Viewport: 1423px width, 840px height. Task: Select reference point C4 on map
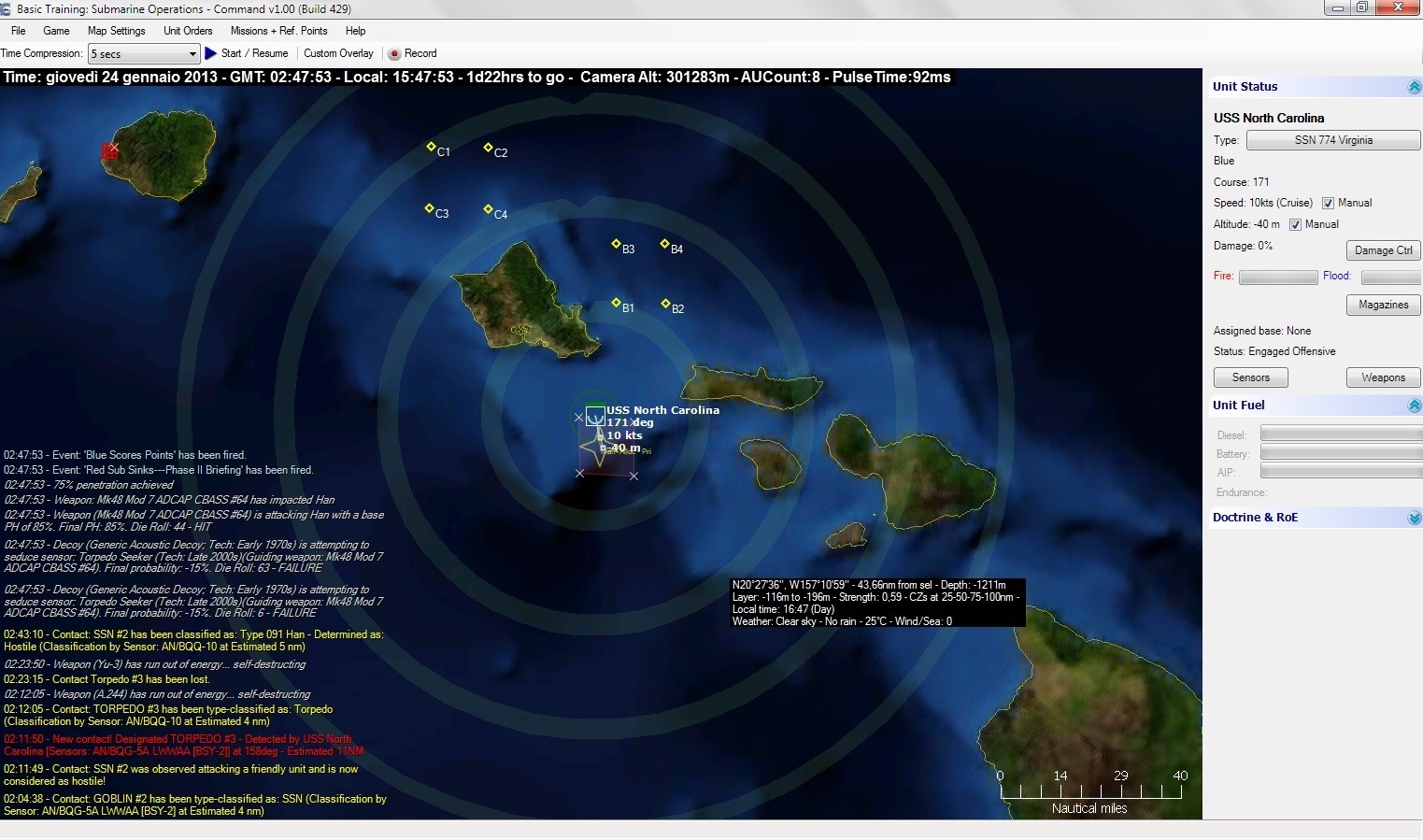(x=488, y=209)
